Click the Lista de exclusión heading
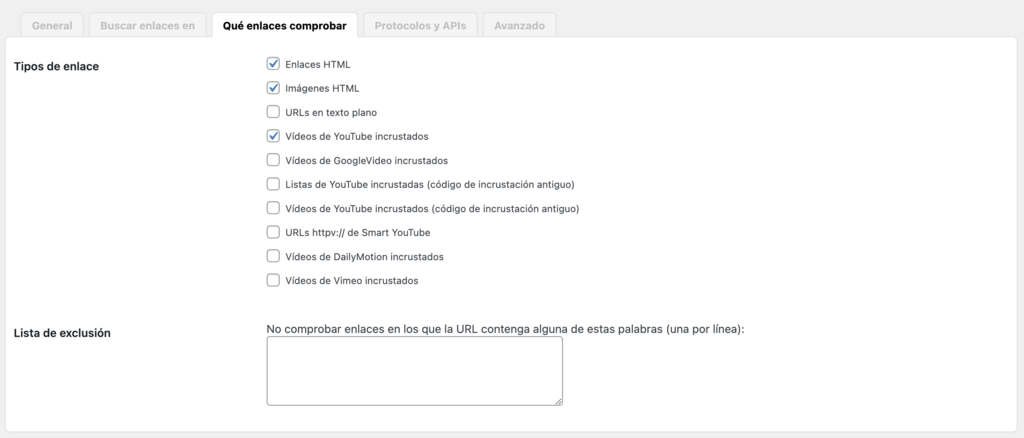Screen dimensions: 1024x438 (x=62, y=332)
